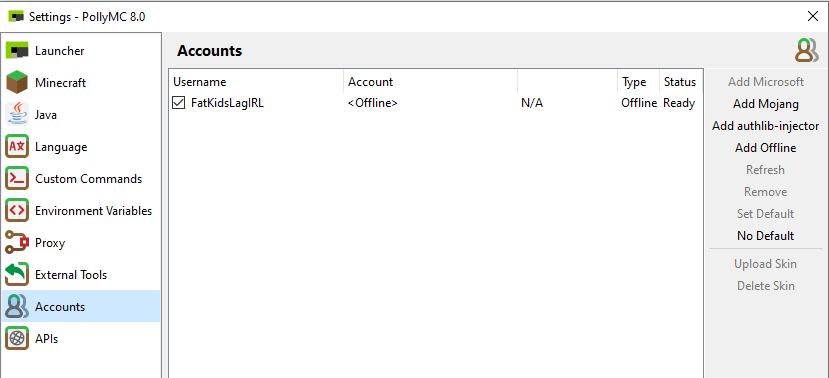
Task: Click the Delete Skin button
Action: [x=766, y=286]
